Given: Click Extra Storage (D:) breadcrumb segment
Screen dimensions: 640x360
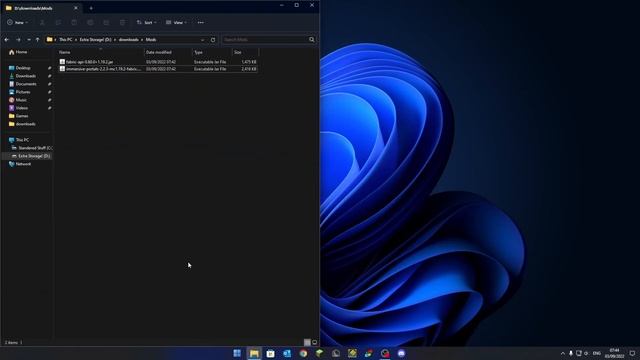Looking at the screenshot, I should tap(96, 40).
